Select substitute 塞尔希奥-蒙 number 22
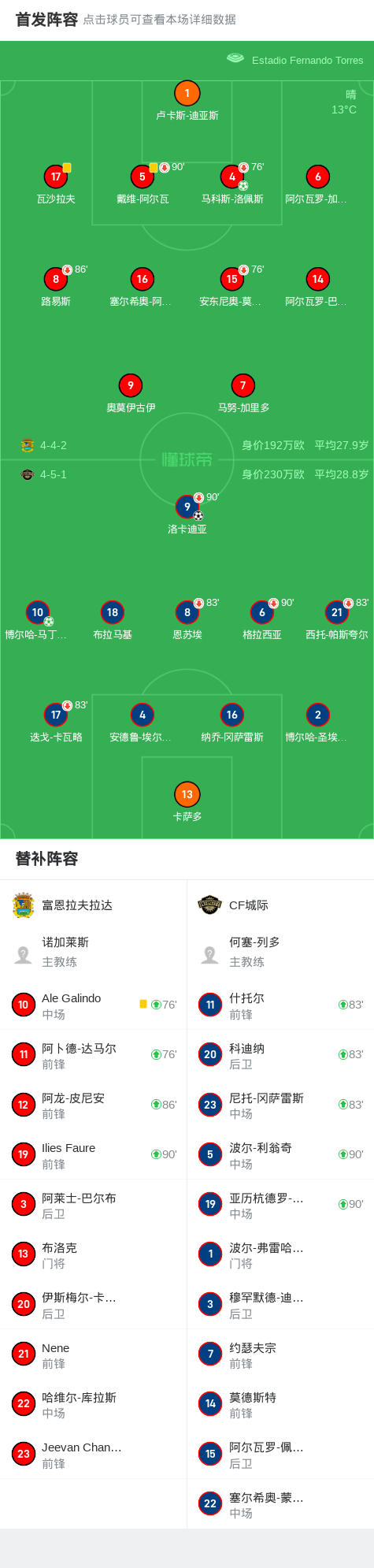 tap(280, 1505)
